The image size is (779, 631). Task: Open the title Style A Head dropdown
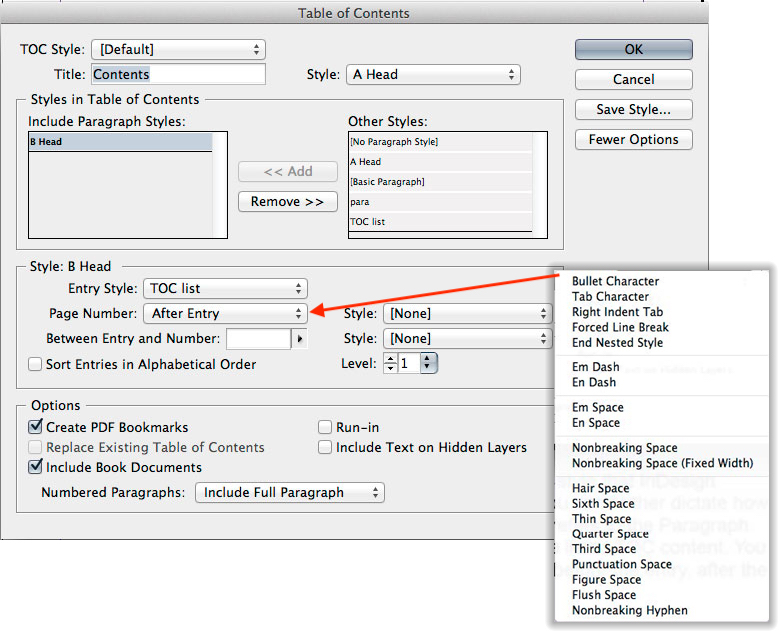(x=433, y=74)
